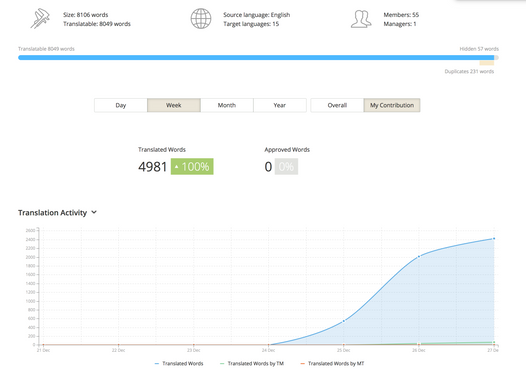Screen dimensions: 526x380
Task: Toggle Translated Words legend series
Action: pyautogui.click(x=179, y=364)
